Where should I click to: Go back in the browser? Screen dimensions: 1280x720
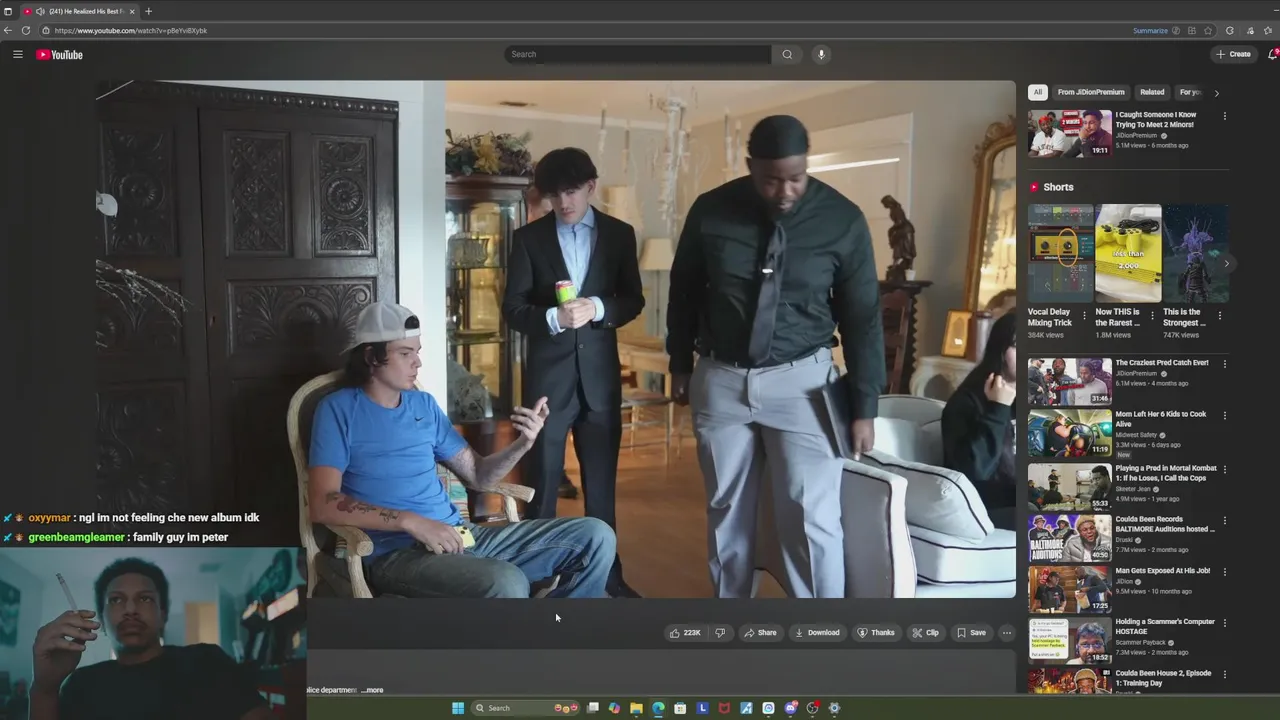(x=8, y=30)
